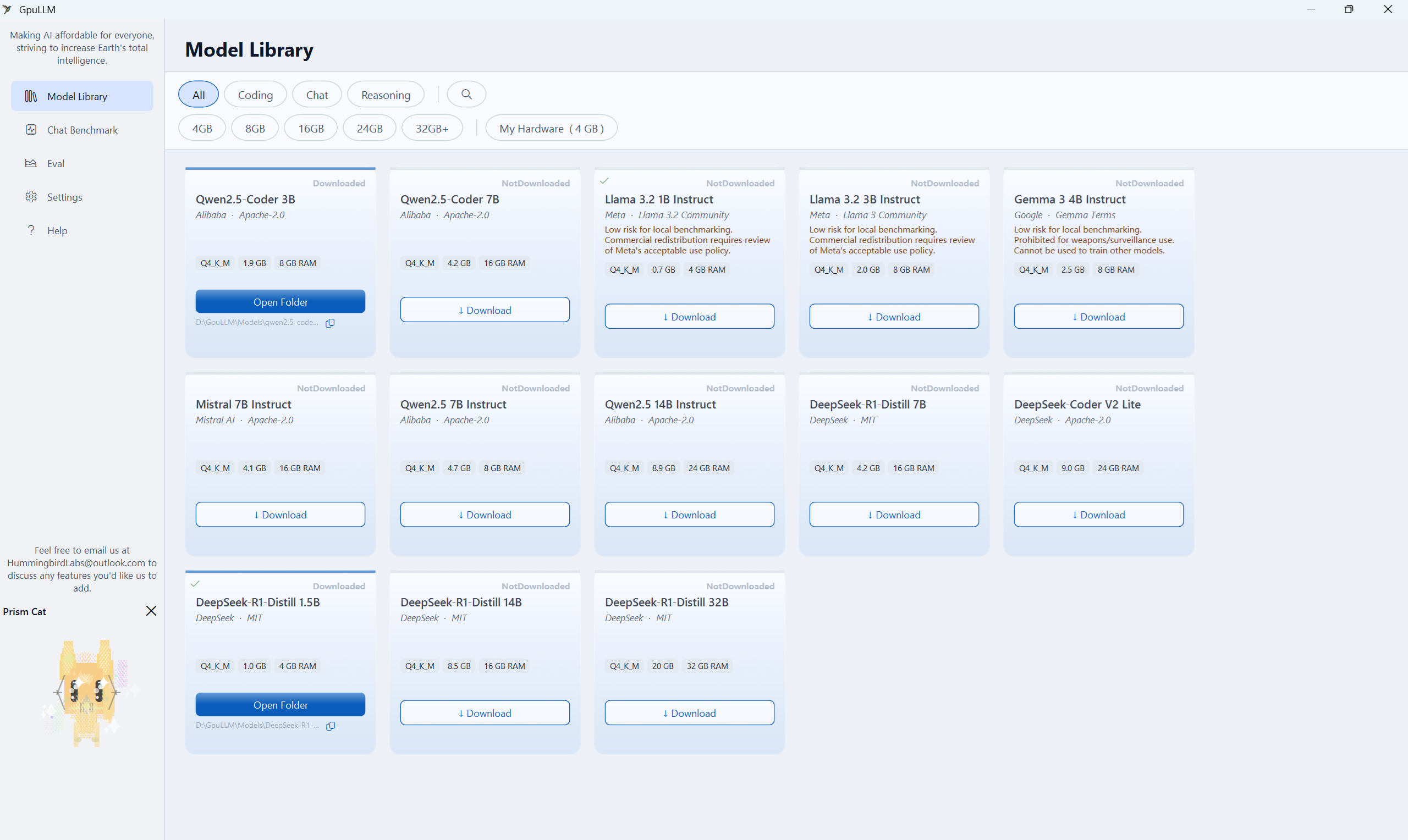This screenshot has height=840, width=1408.
Task: Download Qwen2.5 14B Instruct
Action: (690, 514)
